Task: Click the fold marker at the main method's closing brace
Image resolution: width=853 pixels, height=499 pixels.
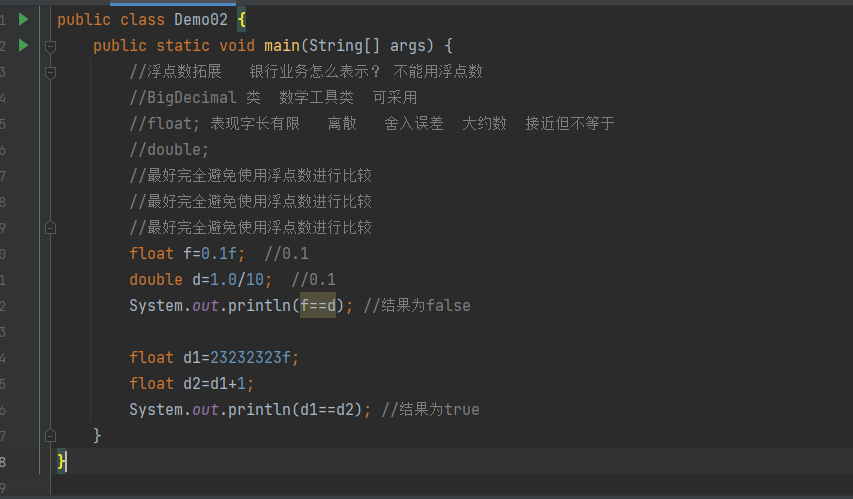Action: 50,435
